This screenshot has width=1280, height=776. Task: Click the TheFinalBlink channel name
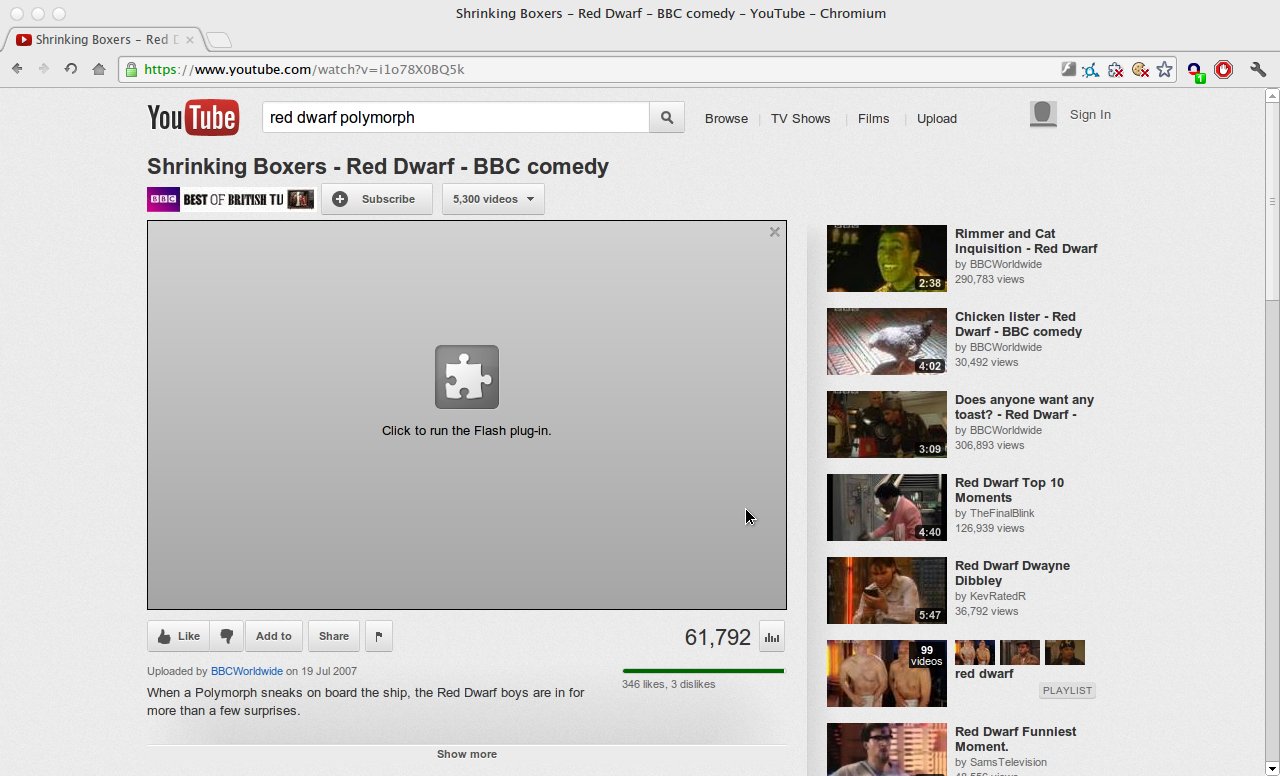tap(1002, 513)
